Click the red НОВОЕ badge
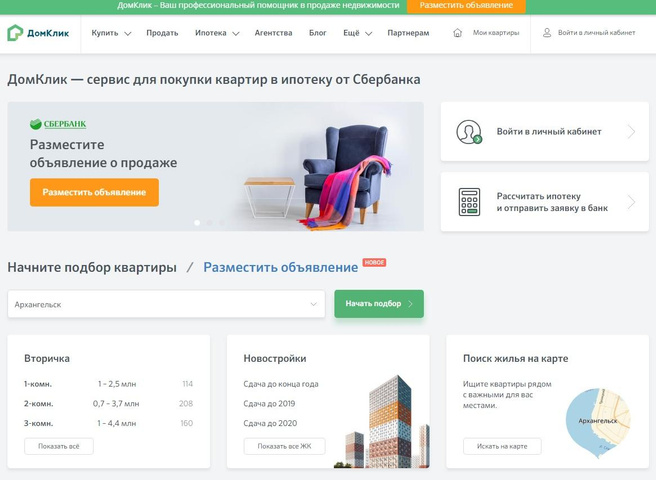 pyautogui.click(x=374, y=262)
